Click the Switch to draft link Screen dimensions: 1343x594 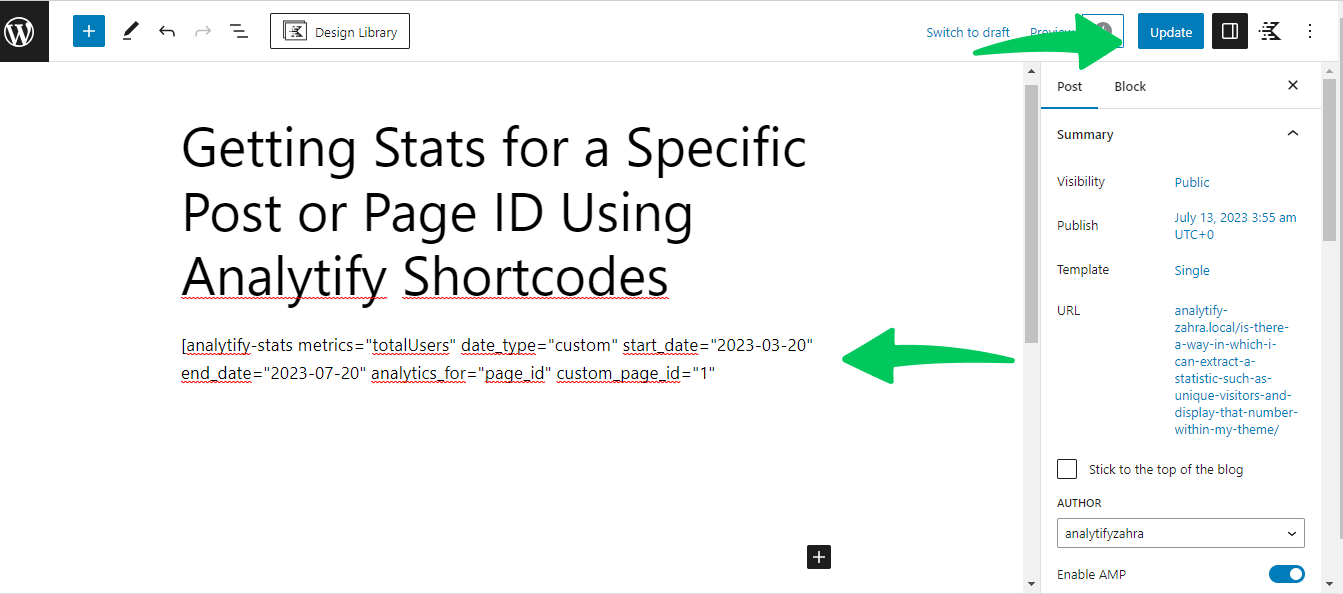(x=968, y=31)
